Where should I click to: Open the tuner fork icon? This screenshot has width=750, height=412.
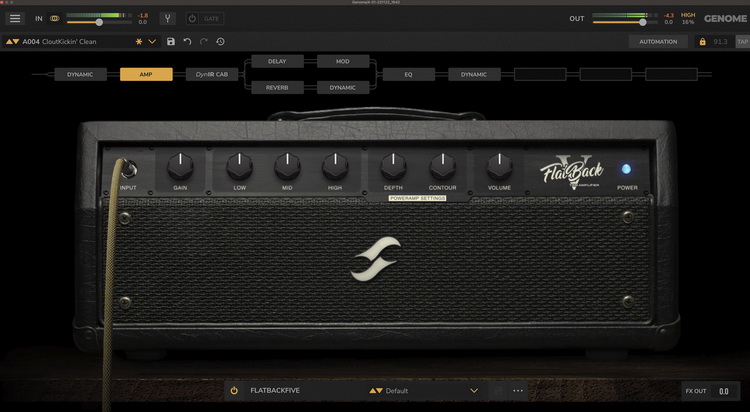pyautogui.click(x=167, y=19)
